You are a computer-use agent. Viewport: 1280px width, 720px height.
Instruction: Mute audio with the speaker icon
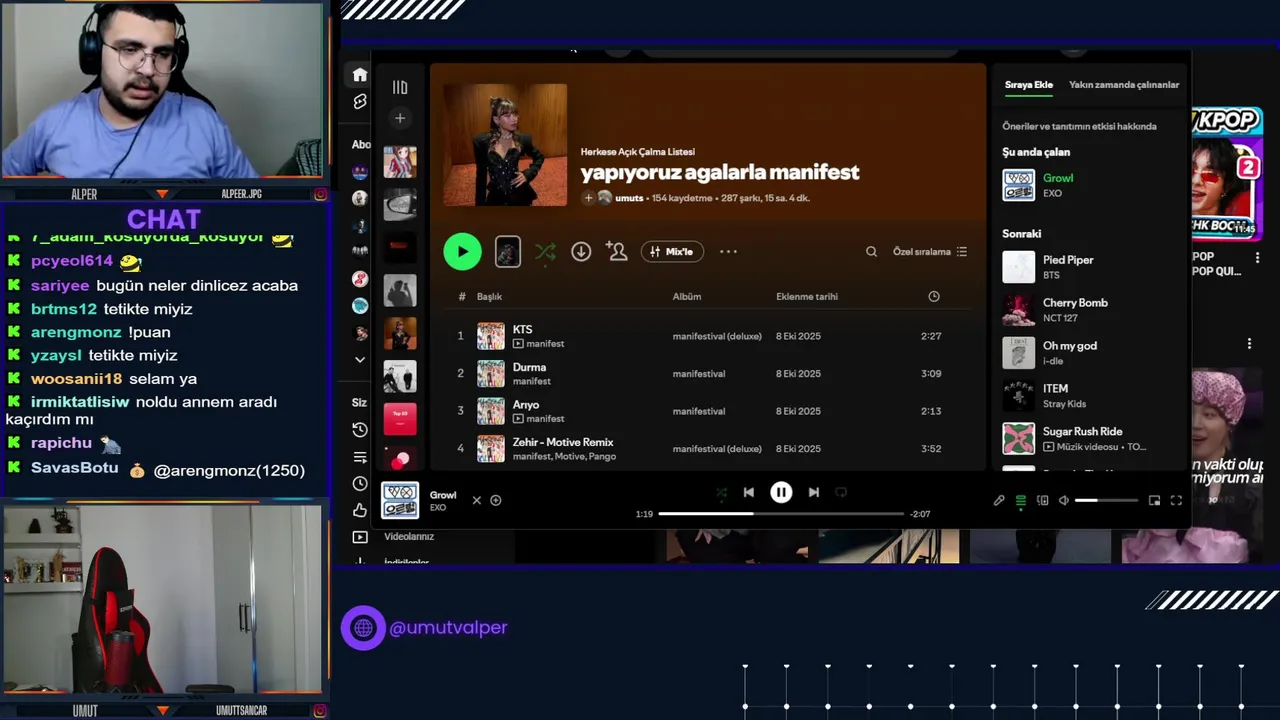tap(1064, 500)
